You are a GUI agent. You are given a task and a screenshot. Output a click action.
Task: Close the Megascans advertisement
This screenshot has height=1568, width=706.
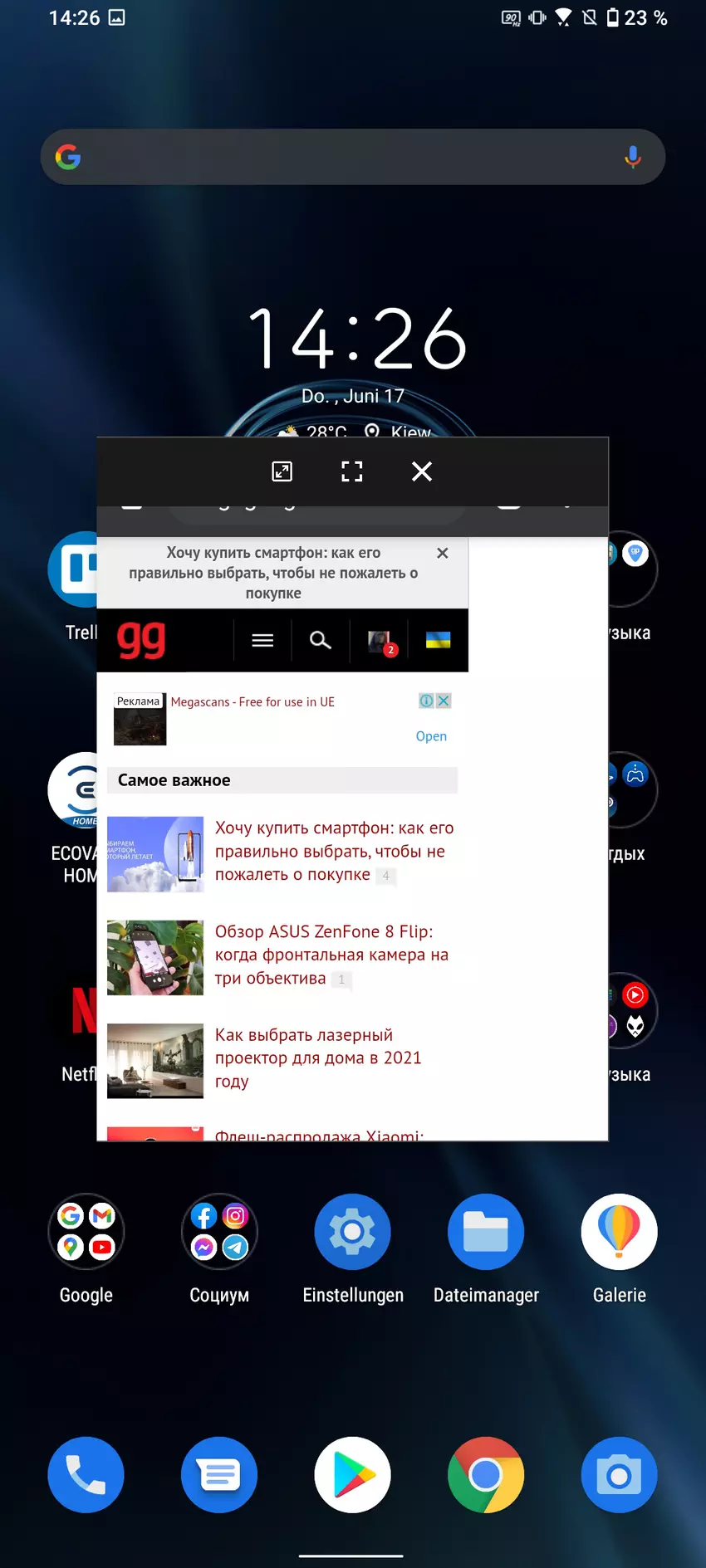pos(444,701)
